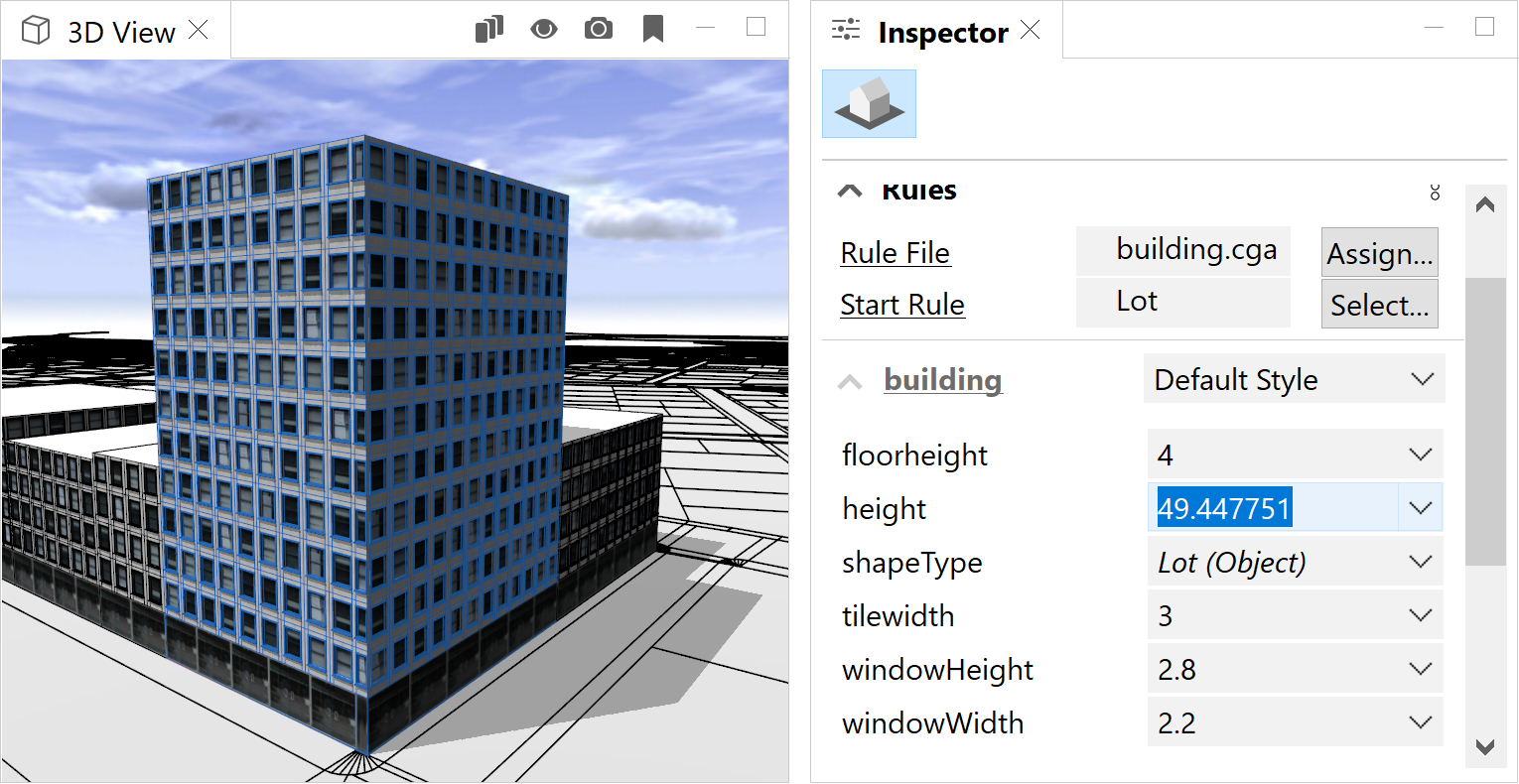Open the view layout settings icon
This screenshot has width=1519, height=784.
click(489, 29)
